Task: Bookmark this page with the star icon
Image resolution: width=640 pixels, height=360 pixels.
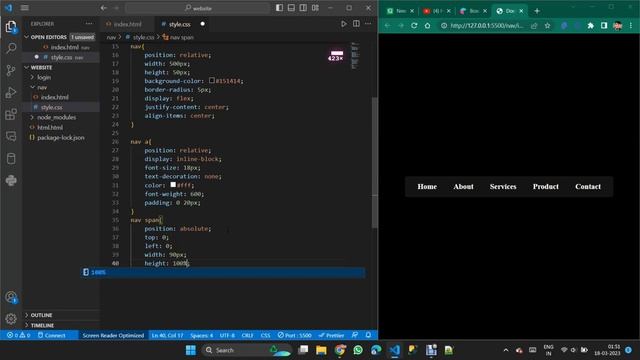Action: pos(547,25)
